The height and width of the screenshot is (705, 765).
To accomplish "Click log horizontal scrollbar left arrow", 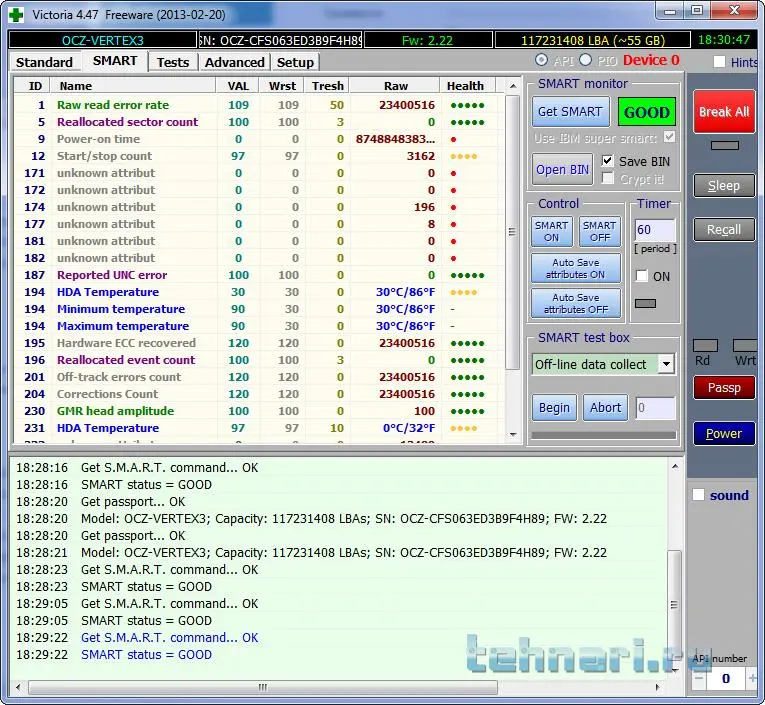I will click(19, 687).
